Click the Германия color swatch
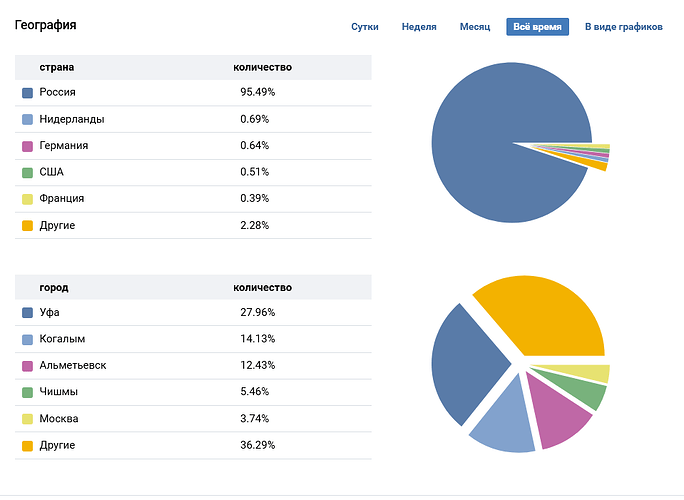The height and width of the screenshot is (500, 684). tap(27, 146)
